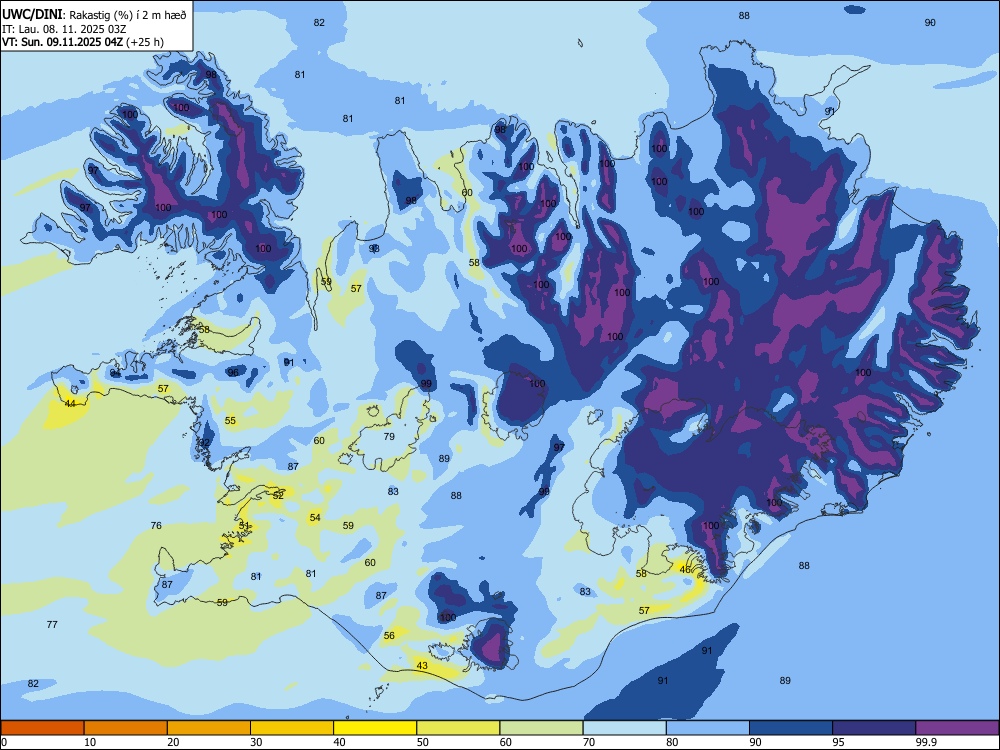Select the humidity value '51' on the map

244,526
